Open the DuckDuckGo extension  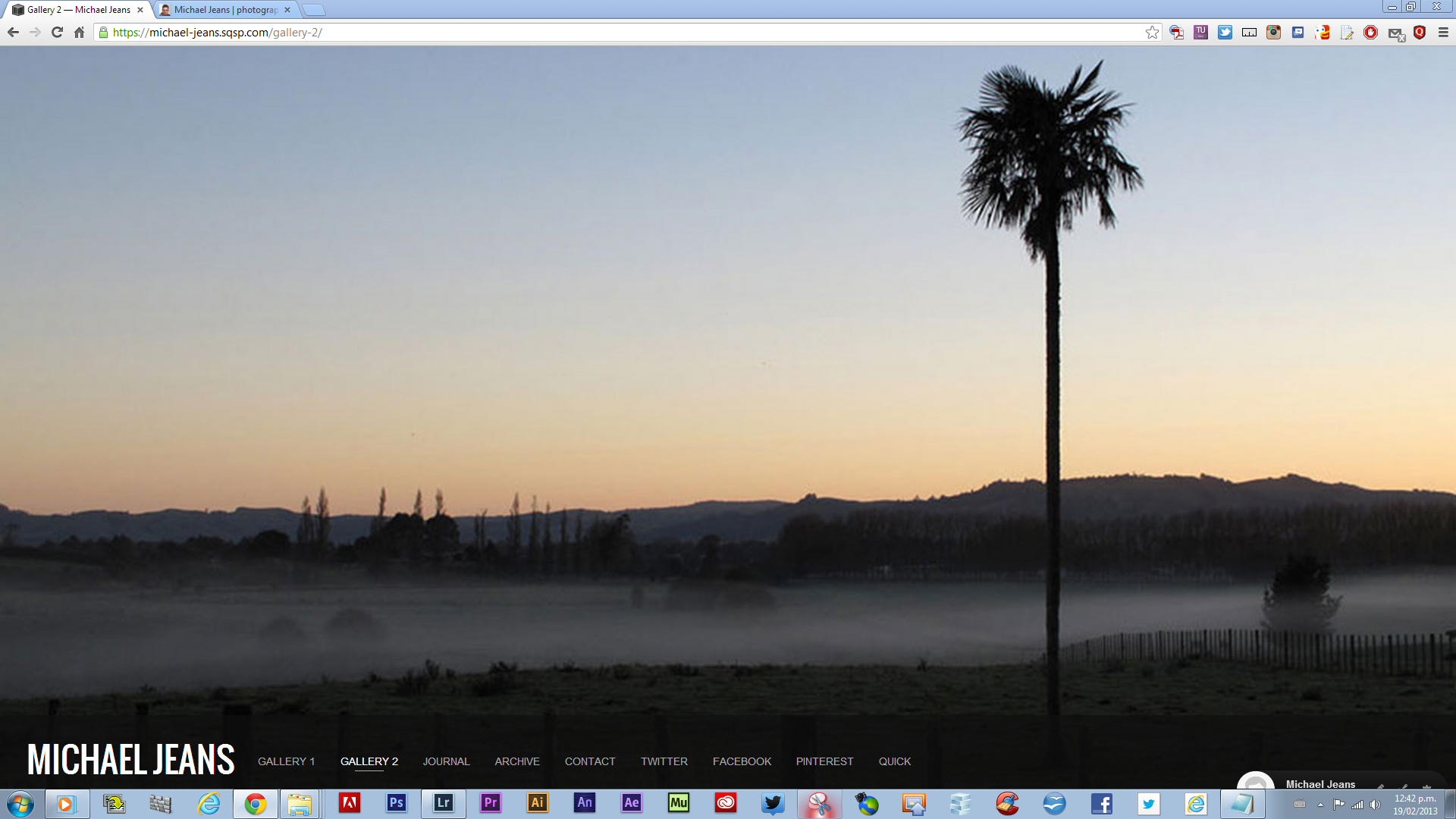tap(1322, 33)
